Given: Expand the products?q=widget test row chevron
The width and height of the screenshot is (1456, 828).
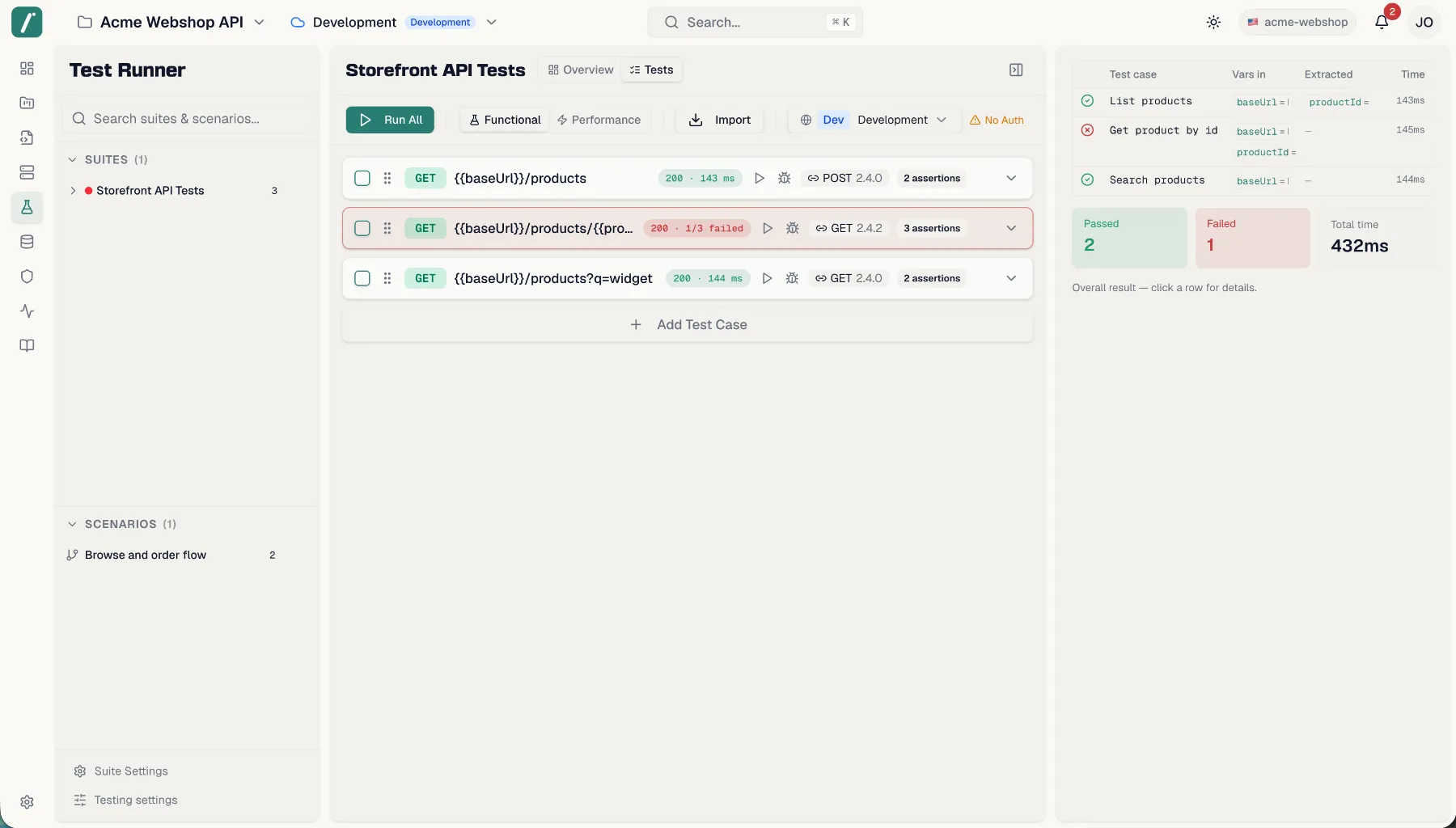Looking at the screenshot, I should click(1011, 278).
